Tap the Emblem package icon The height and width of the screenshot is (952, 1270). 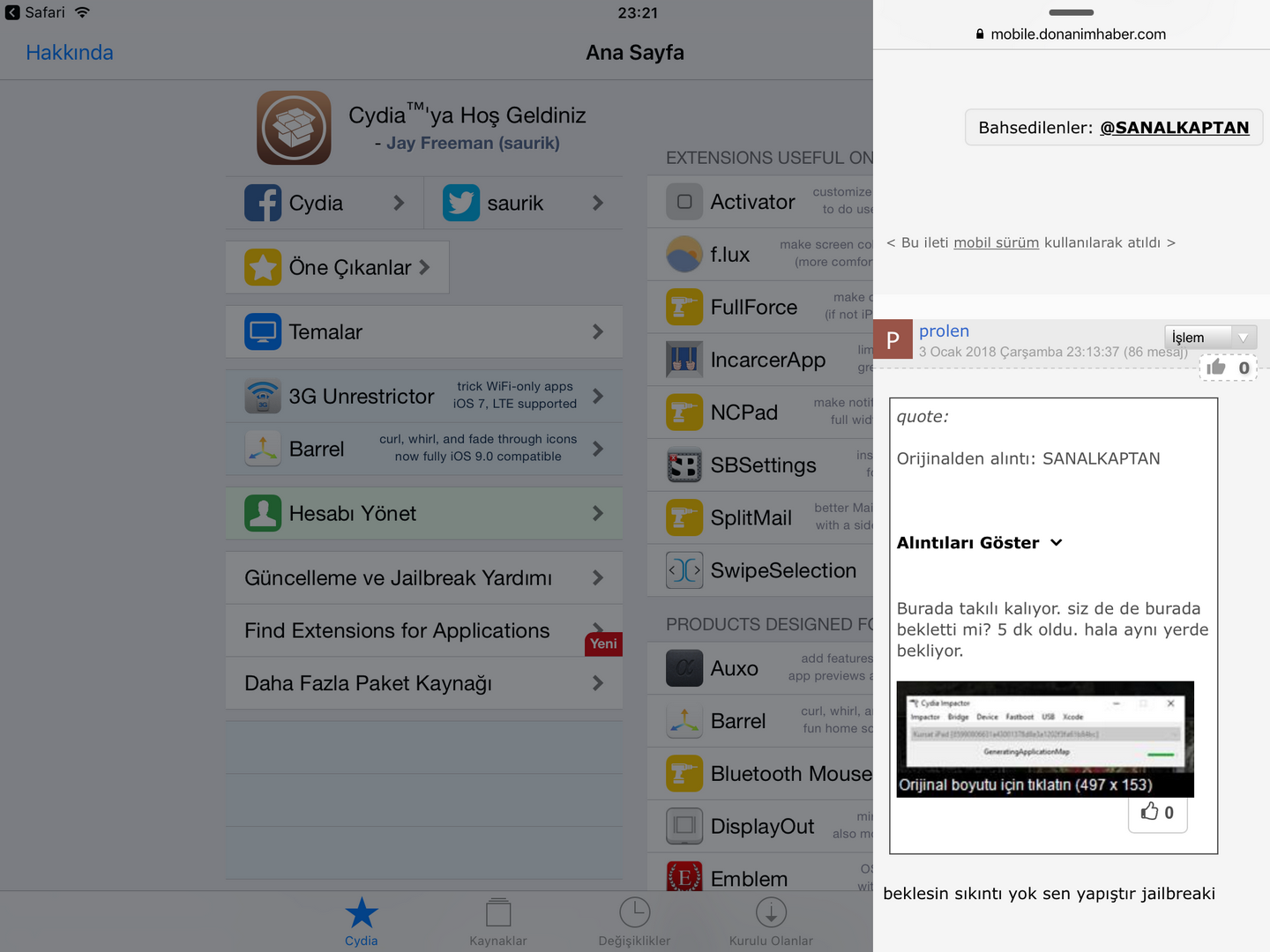(684, 876)
